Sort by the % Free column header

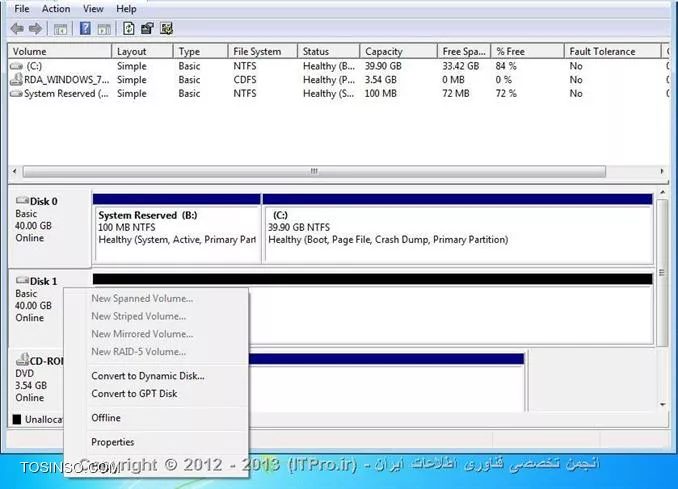tap(528, 51)
